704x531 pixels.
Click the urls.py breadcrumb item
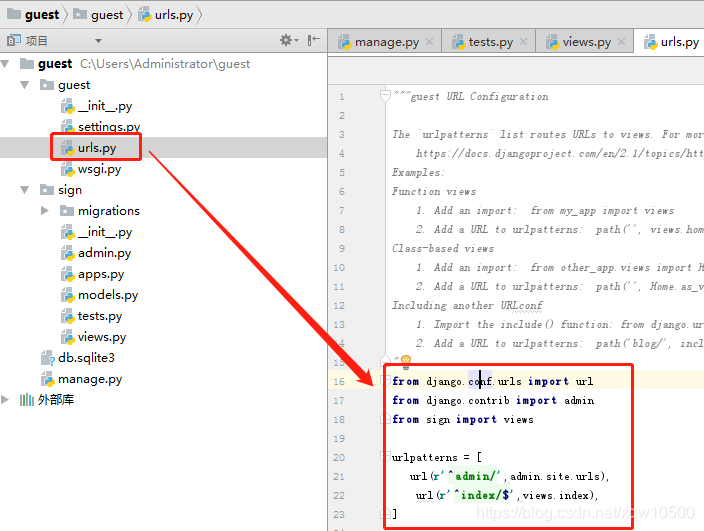[166, 15]
